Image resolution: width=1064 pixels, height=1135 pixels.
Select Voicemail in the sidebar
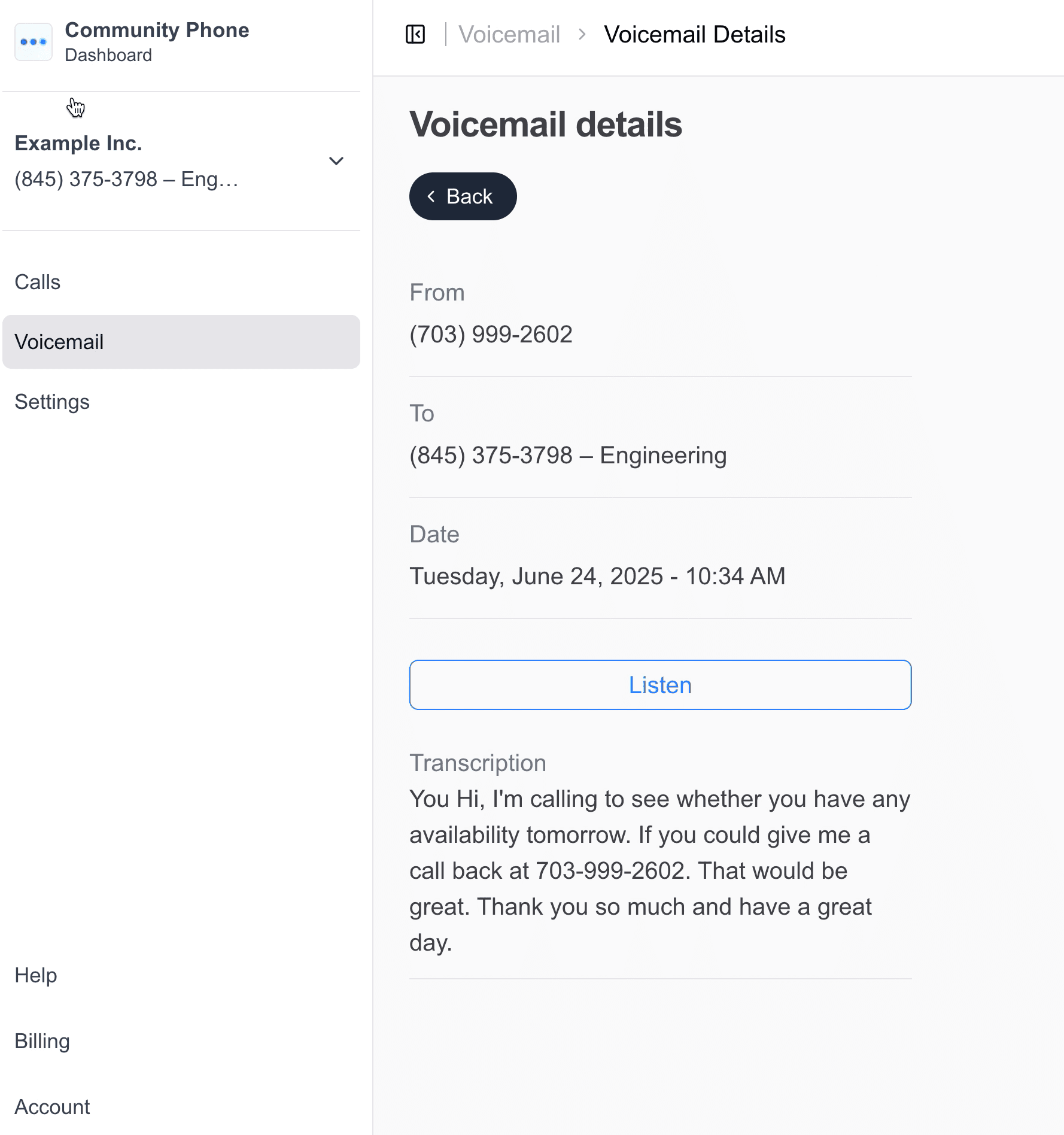point(59,342)
